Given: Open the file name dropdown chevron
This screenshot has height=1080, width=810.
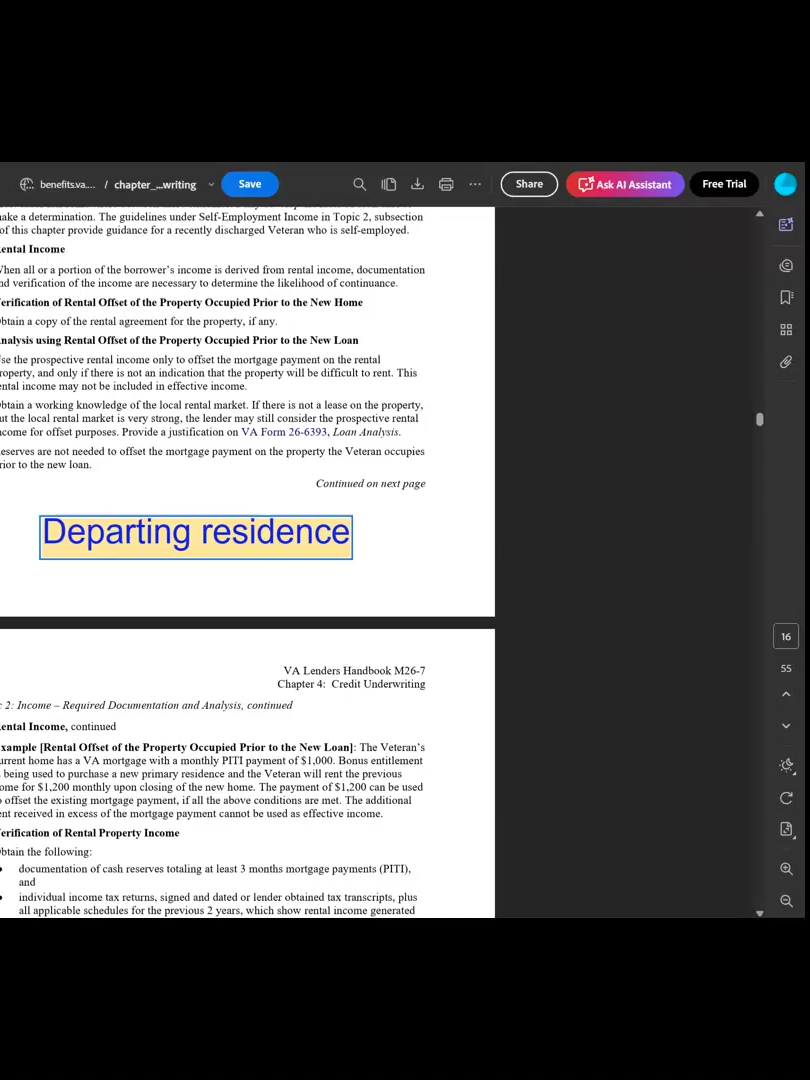Looking at the screenshot, I should (x=211, y=185).
